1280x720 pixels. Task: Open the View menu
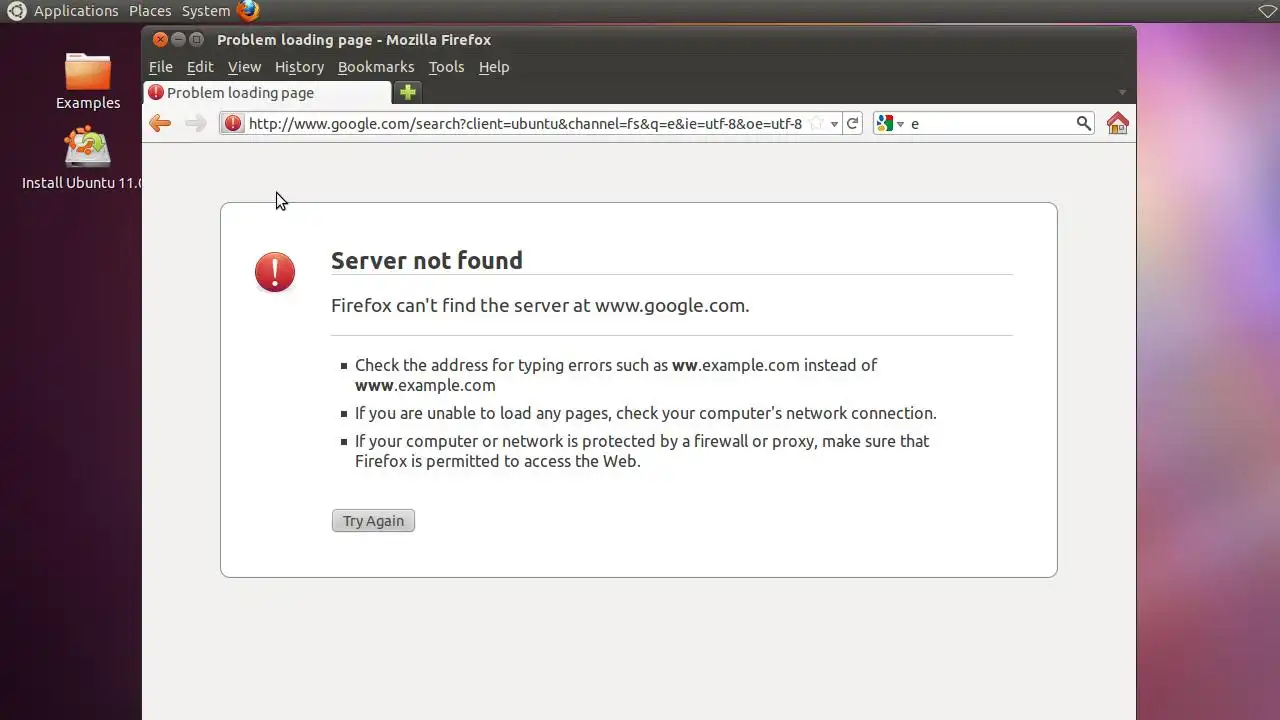(244, 67)
